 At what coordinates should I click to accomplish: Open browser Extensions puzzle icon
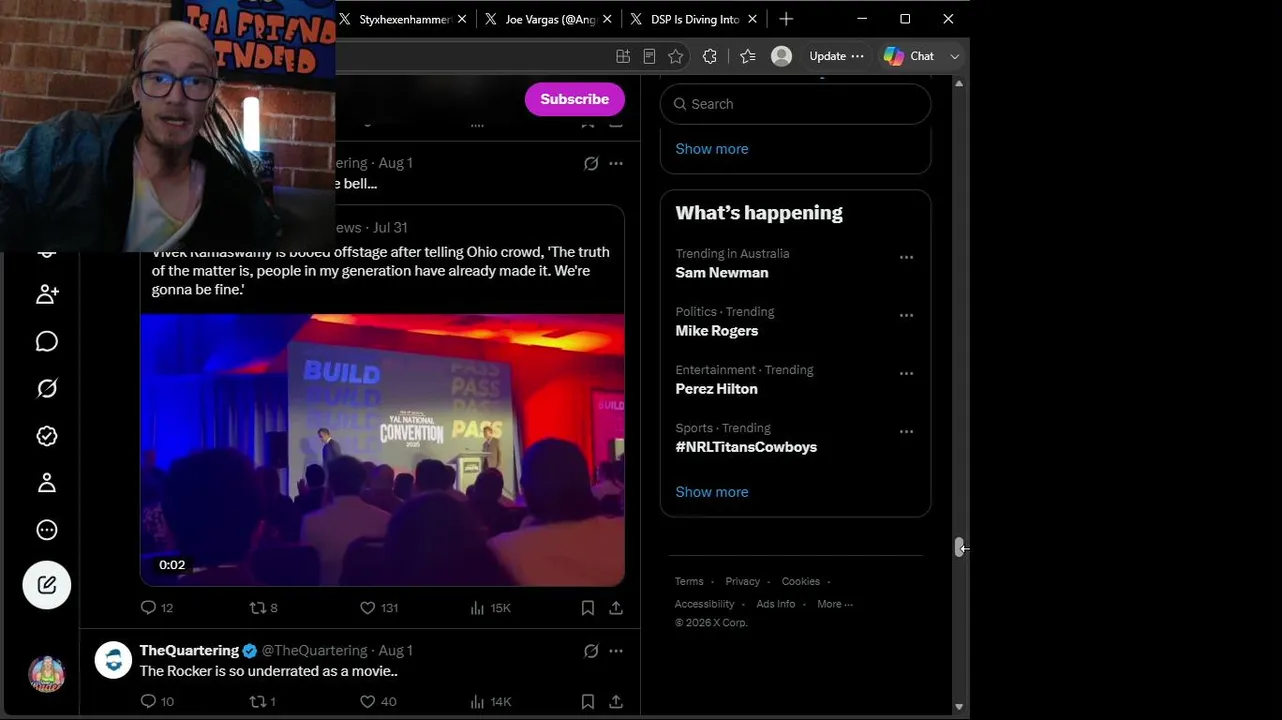tap(710, 56)
